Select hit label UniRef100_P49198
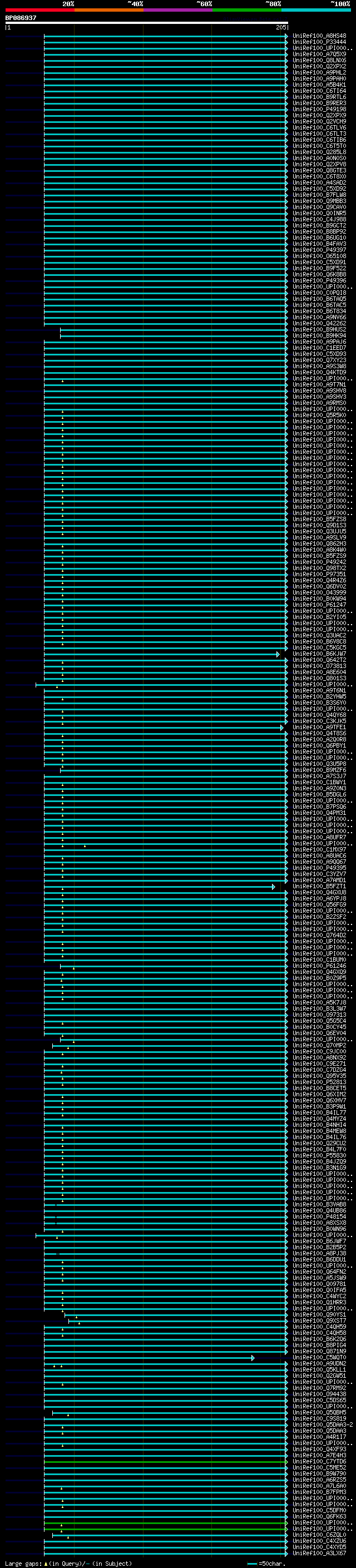The image size is (356, 1568). point(319,110)
